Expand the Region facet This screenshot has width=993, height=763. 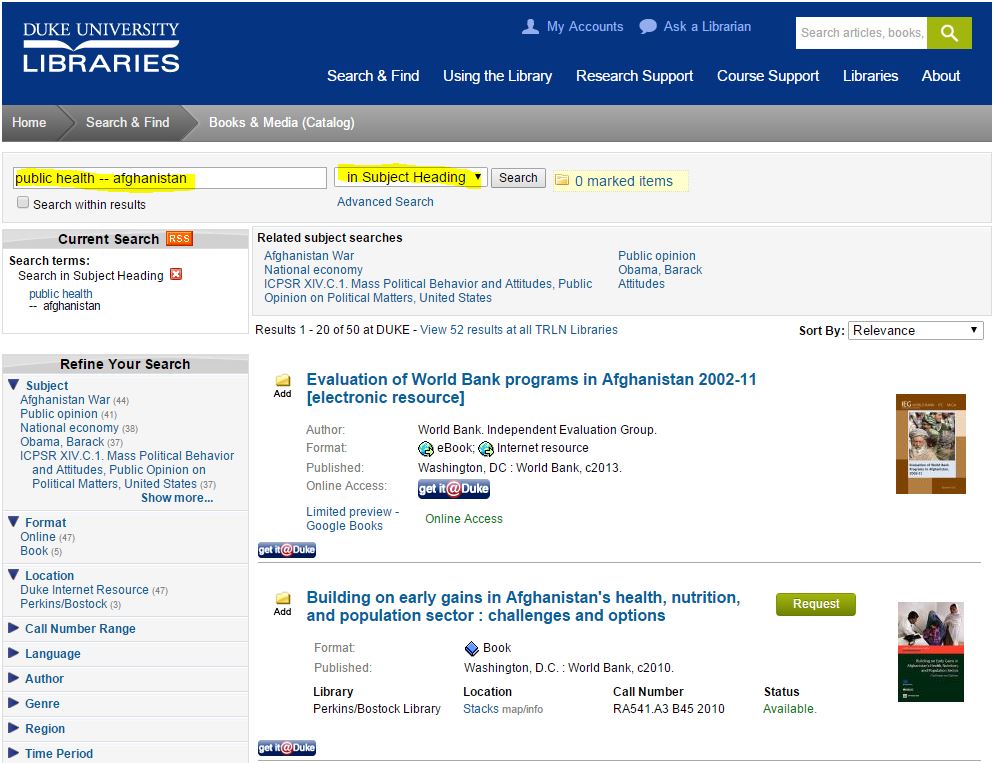[13, 728]
